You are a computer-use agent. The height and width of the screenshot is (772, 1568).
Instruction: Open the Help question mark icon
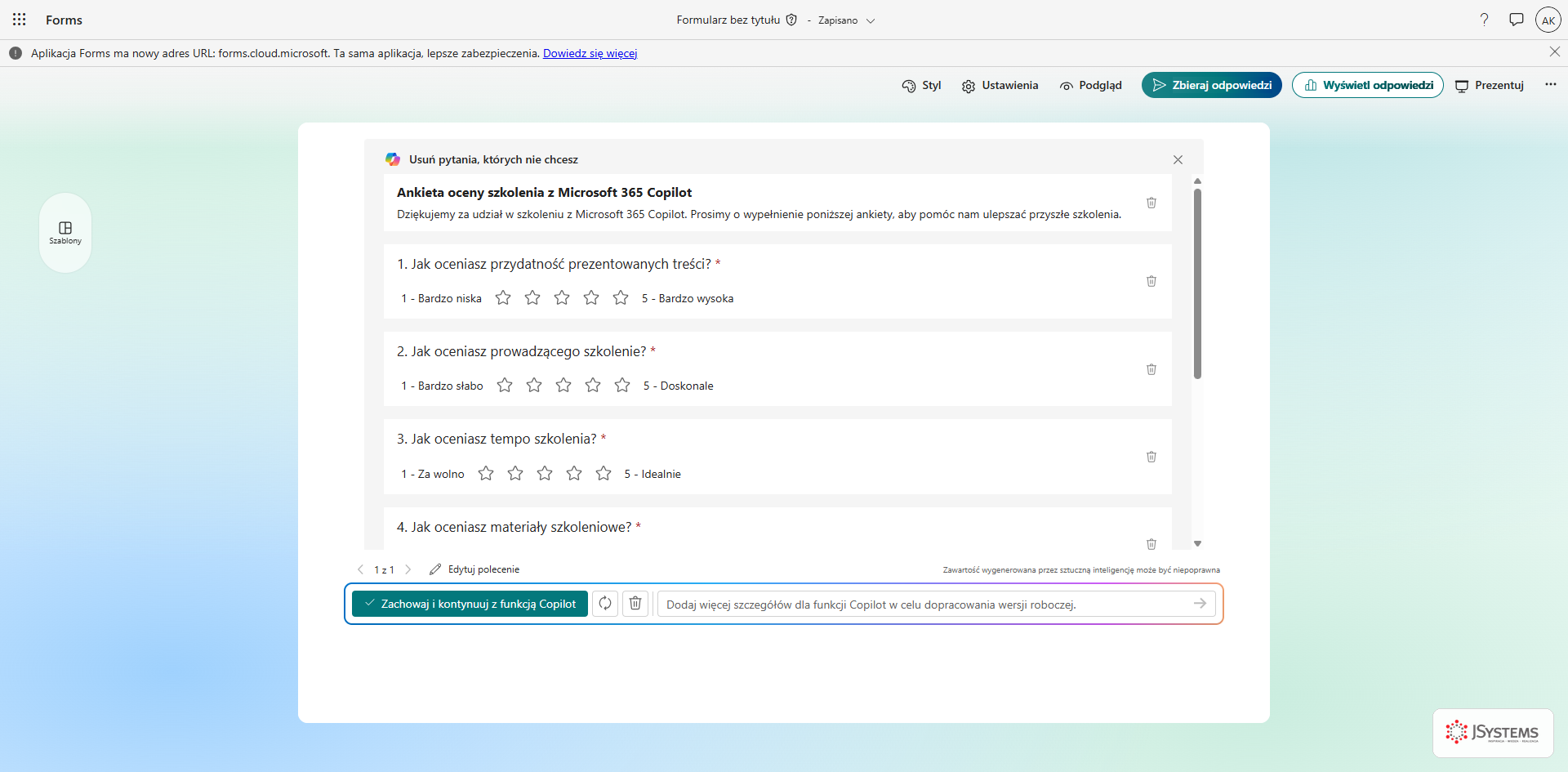[1485, 20]
